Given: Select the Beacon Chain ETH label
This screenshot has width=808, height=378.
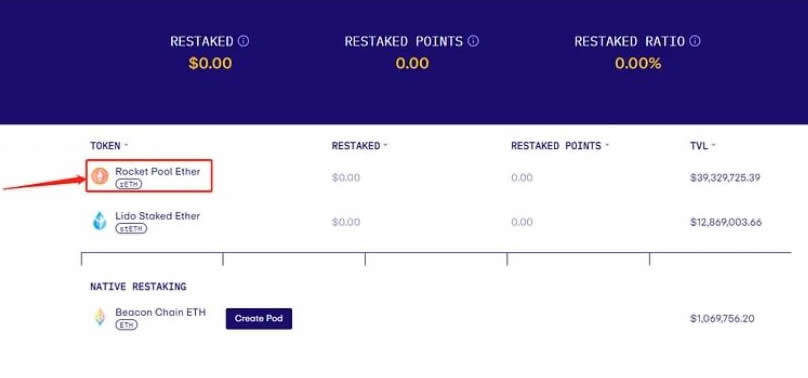Looking at the screenshot, I should pyautogui.click(x=160, y=312).
